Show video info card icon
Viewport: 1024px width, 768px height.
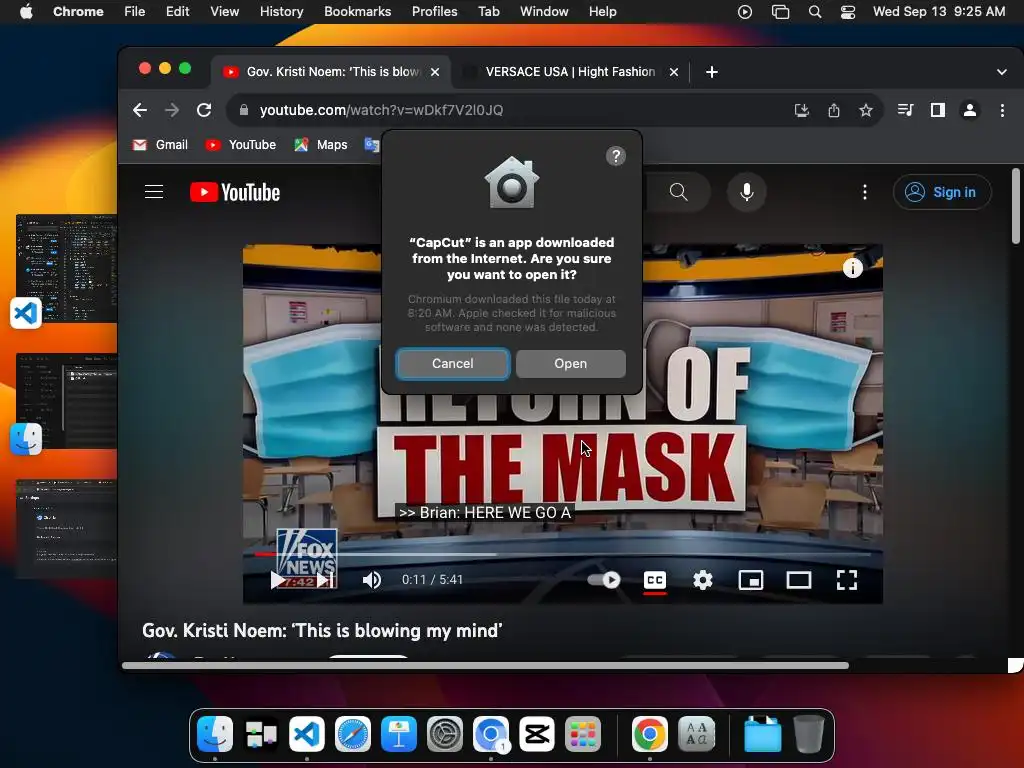pos(853,268)
